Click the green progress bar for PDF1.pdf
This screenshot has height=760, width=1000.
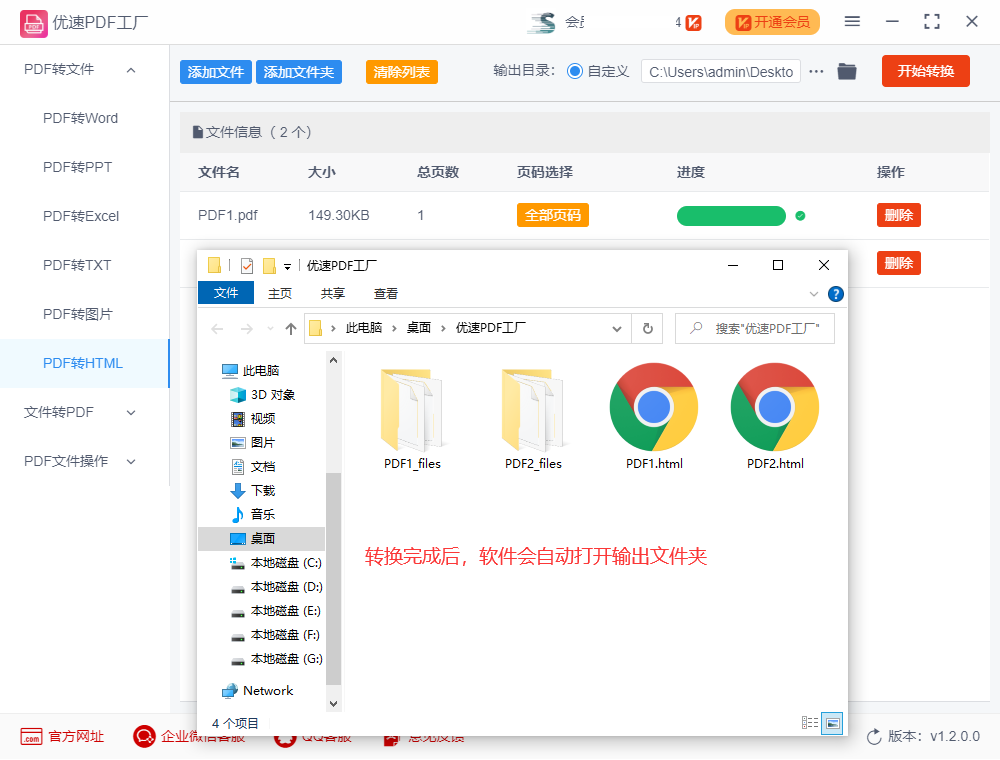pyautogui.click(x=731, y=215)
